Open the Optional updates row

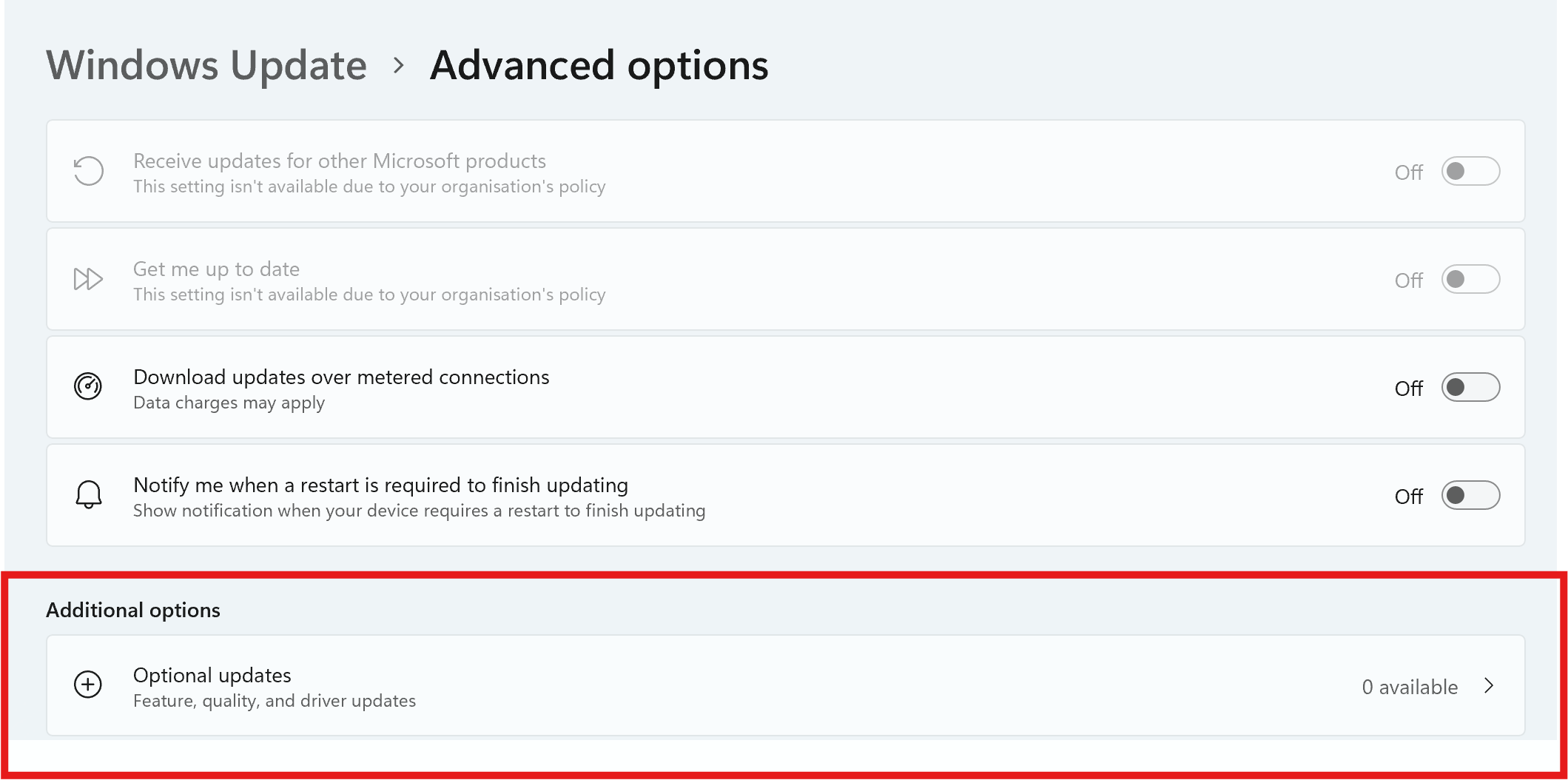(x=785, y=685)
